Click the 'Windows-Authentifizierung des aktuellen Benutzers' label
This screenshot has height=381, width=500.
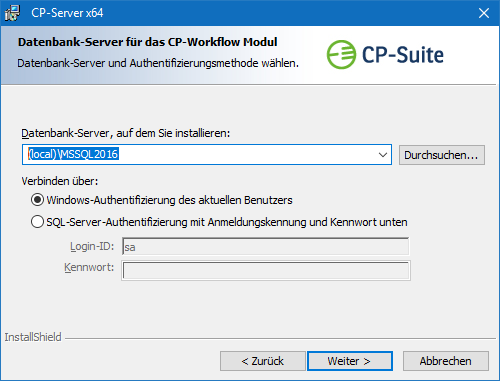click(x=169, y=200)
